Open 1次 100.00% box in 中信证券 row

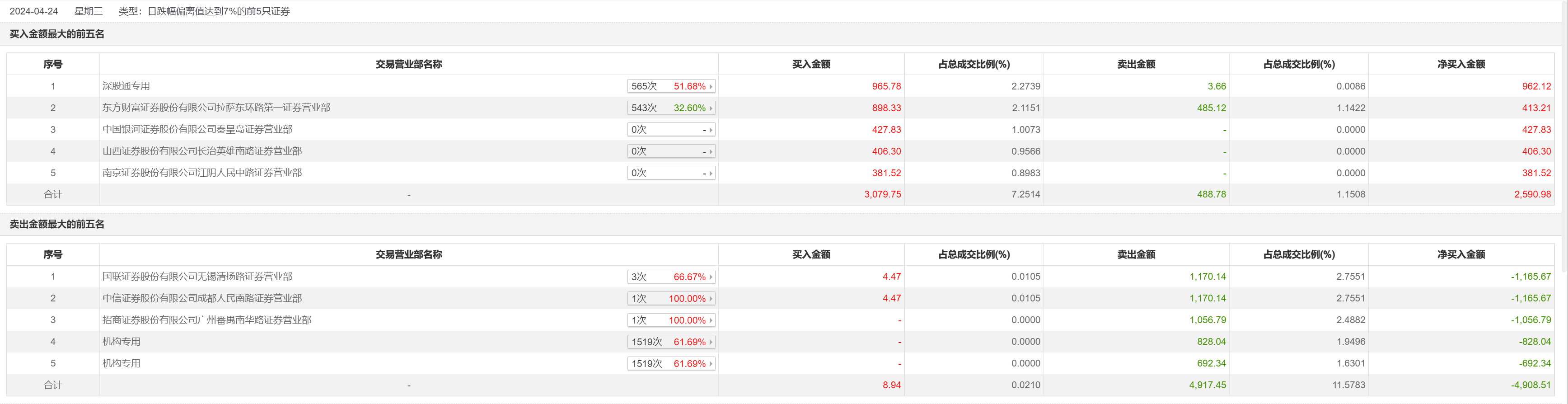click(710, 299)
